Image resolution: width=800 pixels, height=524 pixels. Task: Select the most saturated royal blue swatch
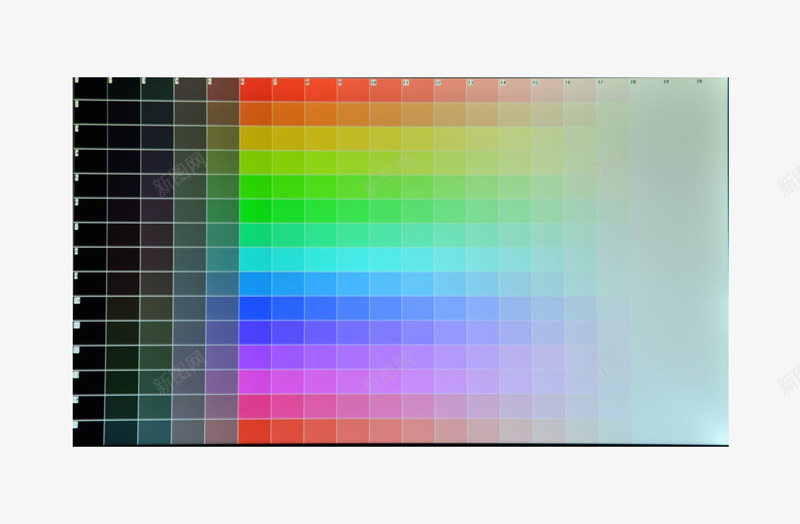(x=256, y=308)
